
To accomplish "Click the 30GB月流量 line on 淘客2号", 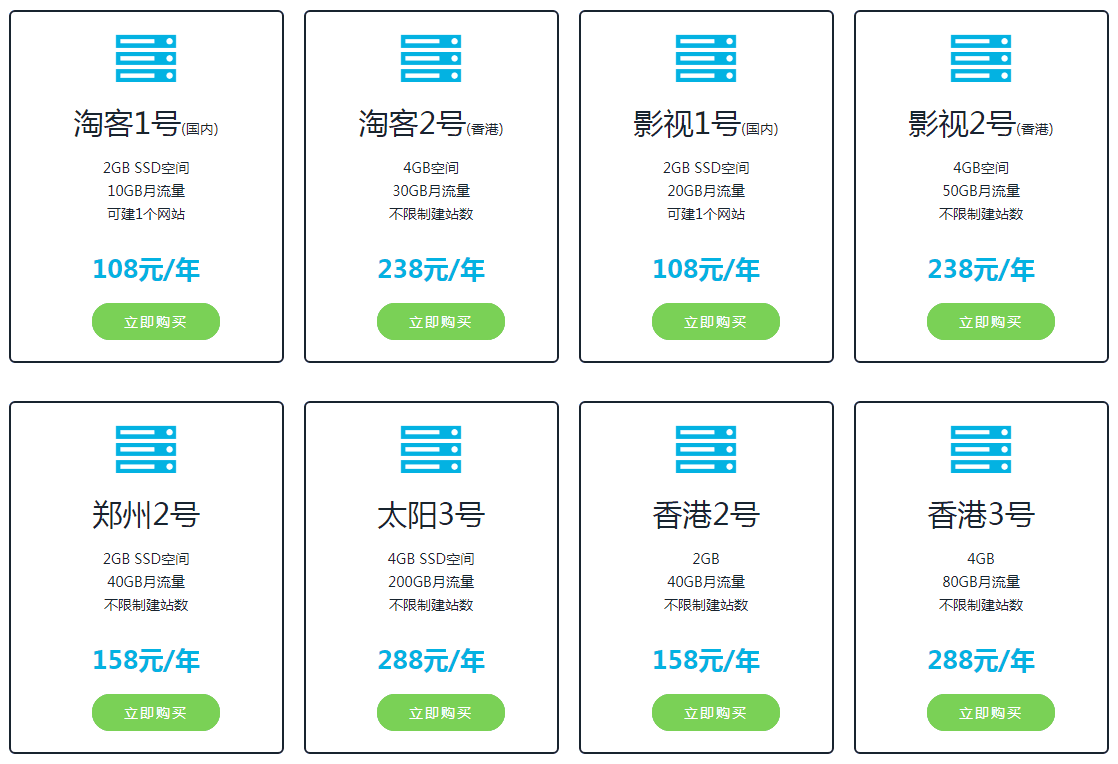I will [431, 191].
